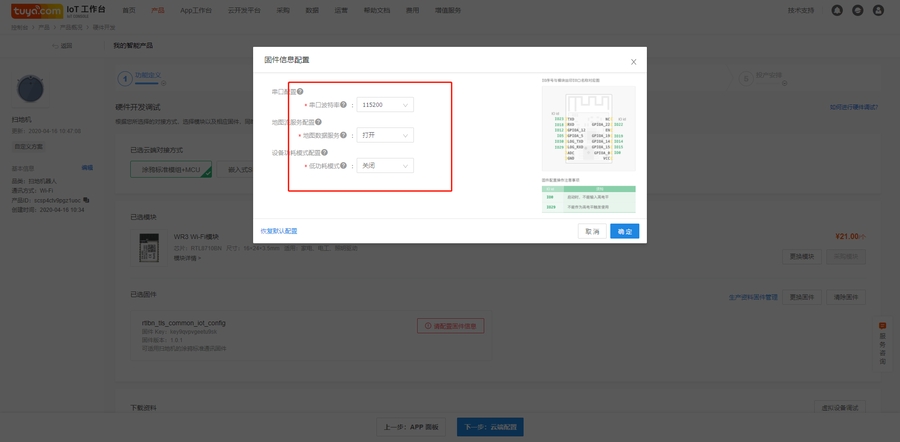Open the 串口波特率 115200 dropdown
The height and width of the screenshot is (442, 900).
tap(385, 105)
